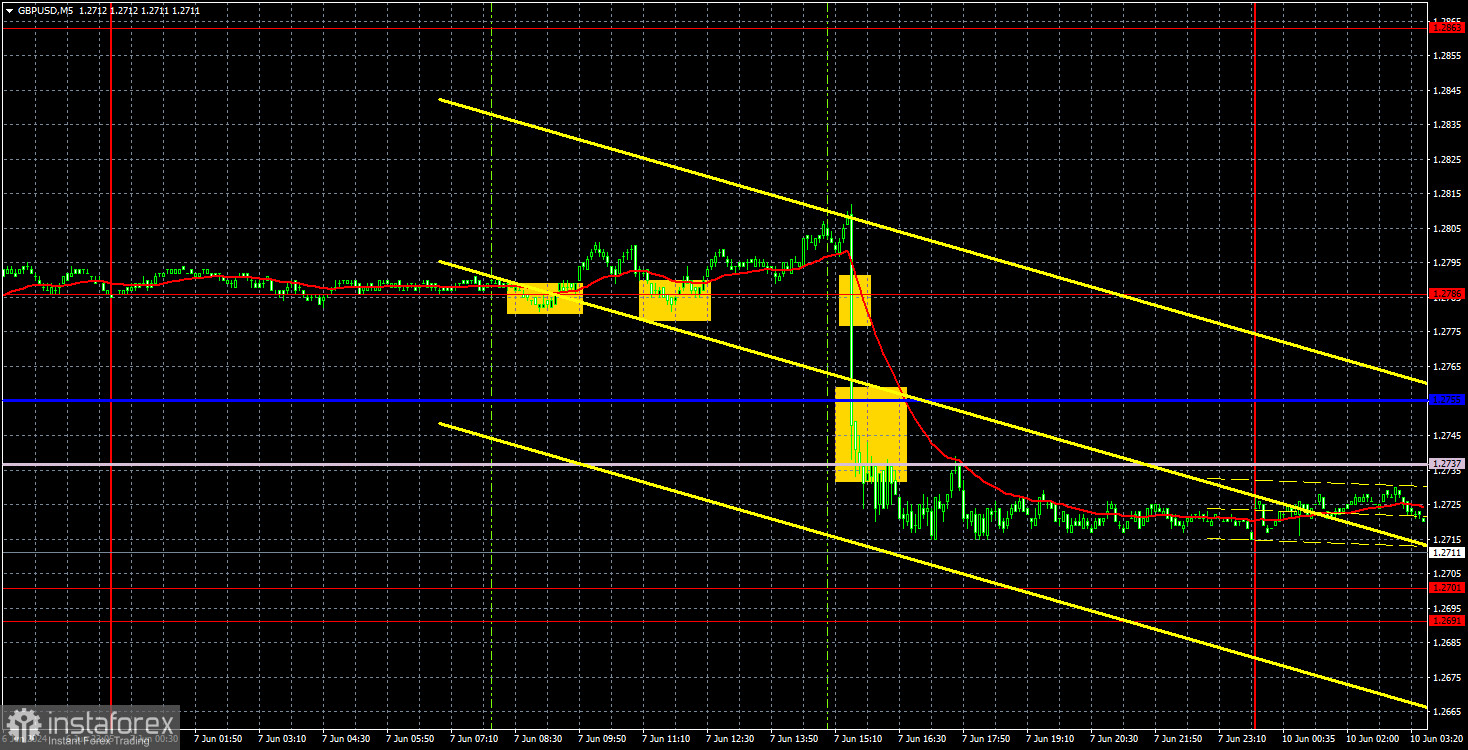Click the 1.2835 price axis value

pyautogui.click(x=1447, y=125)
